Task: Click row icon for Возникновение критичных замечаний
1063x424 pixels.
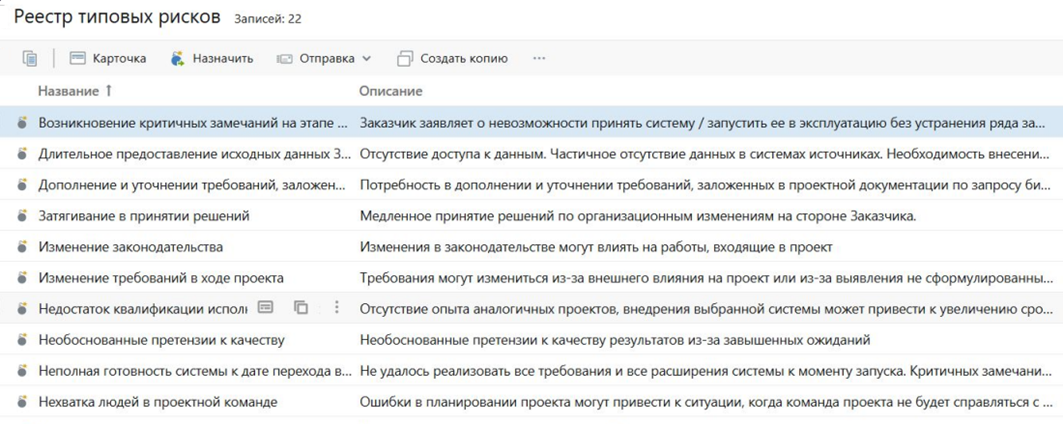Action: pyautogui.click(x=22, y=123)
